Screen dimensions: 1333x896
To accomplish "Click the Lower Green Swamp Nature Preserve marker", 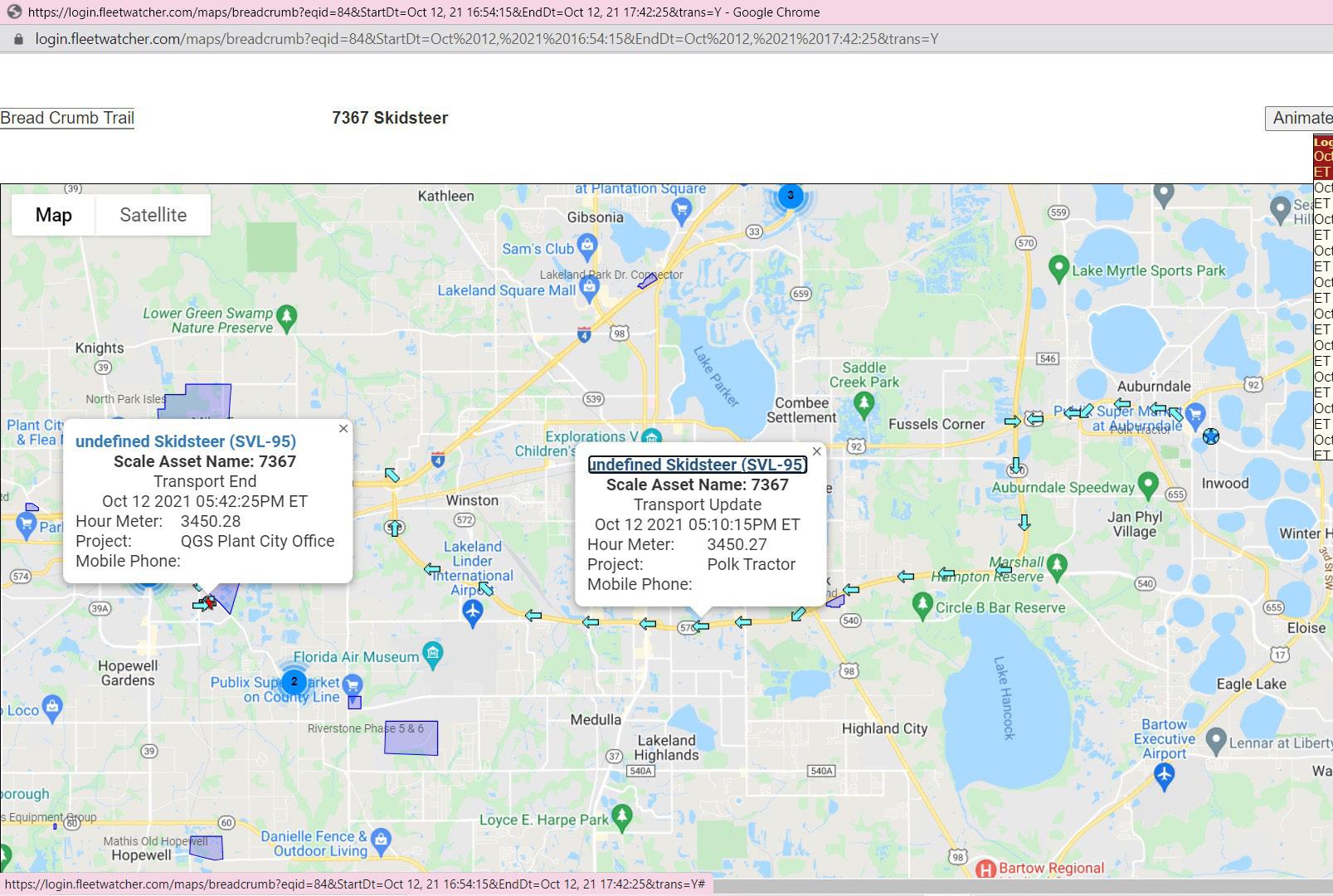I will click(287, 317).
